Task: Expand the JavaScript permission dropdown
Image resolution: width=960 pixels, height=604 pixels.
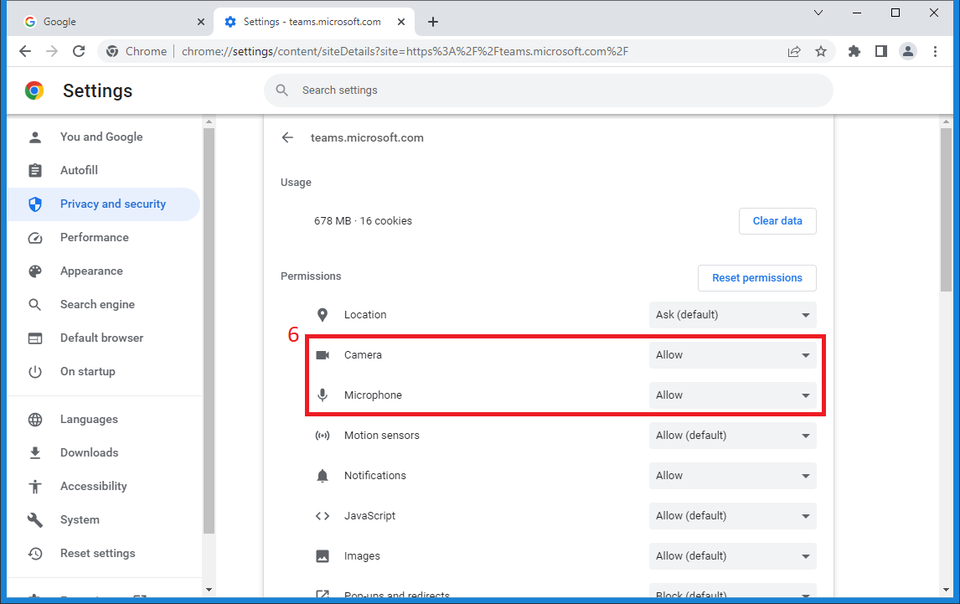Action: [x=732, y=516]
